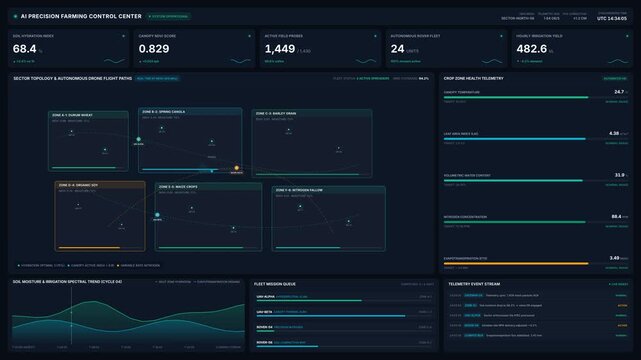Click the 68.4 soil hydration value

[x=25, y=49]
